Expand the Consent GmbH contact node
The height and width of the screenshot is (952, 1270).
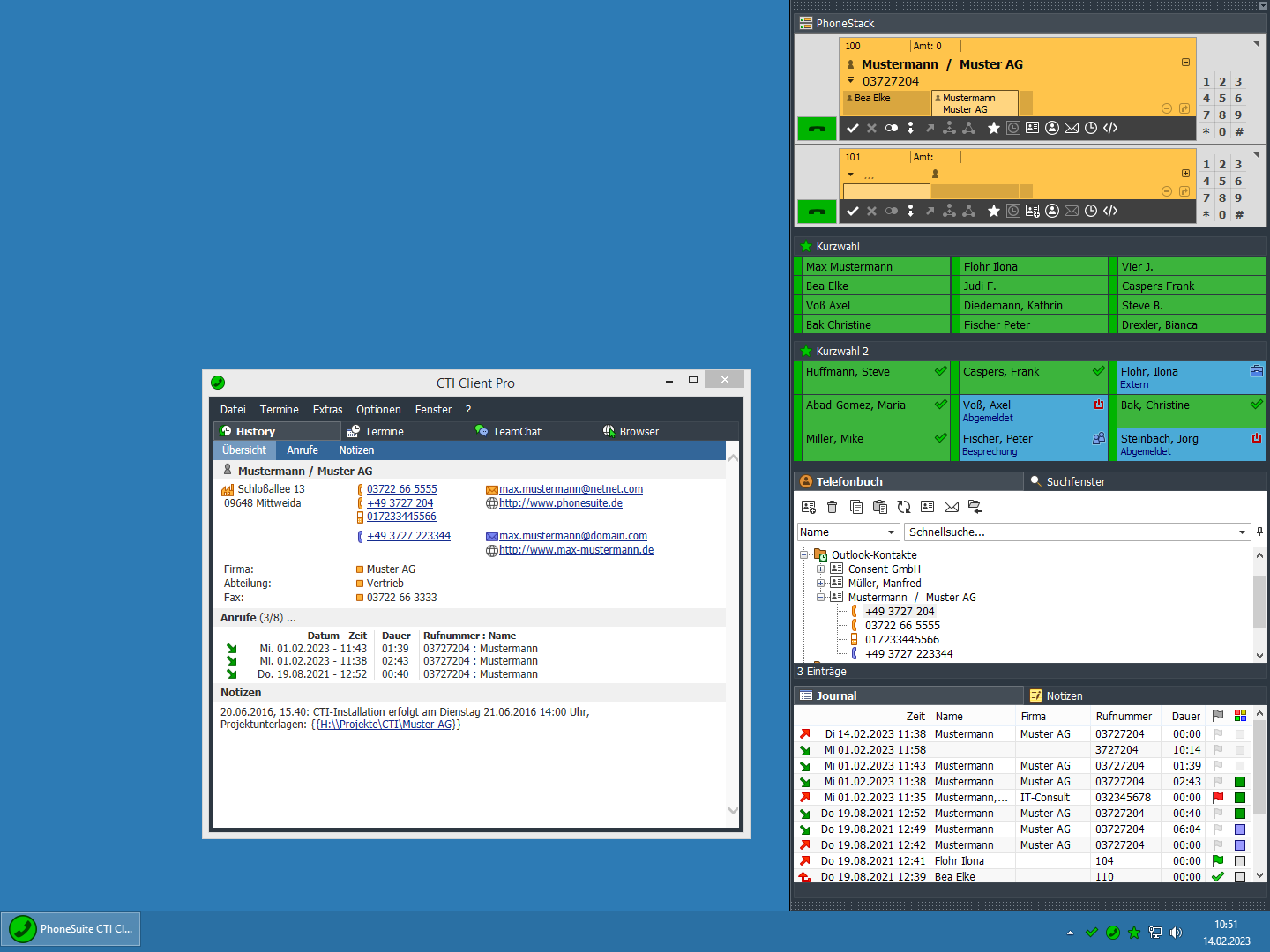point(820,569)
